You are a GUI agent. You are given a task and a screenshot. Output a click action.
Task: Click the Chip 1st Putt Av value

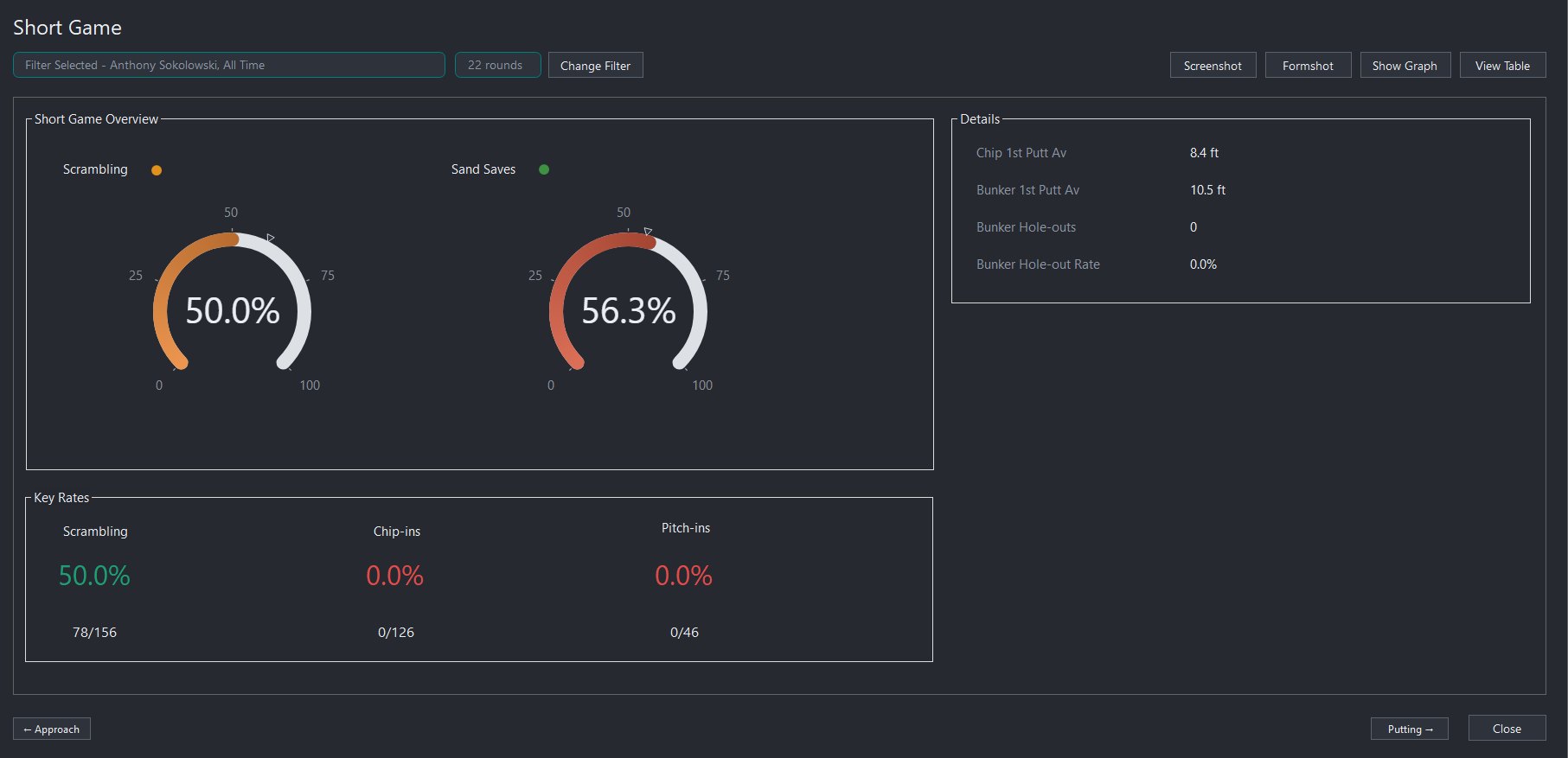1204,153
